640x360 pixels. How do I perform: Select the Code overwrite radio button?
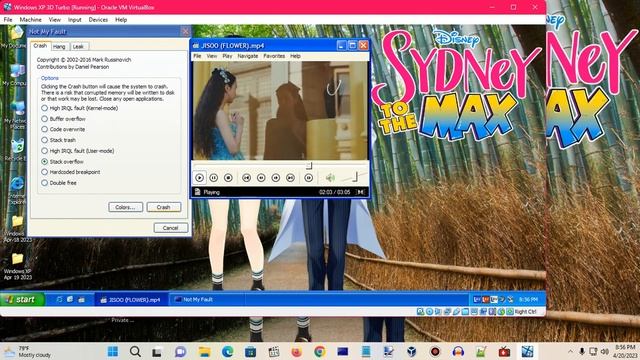(44, 129)
